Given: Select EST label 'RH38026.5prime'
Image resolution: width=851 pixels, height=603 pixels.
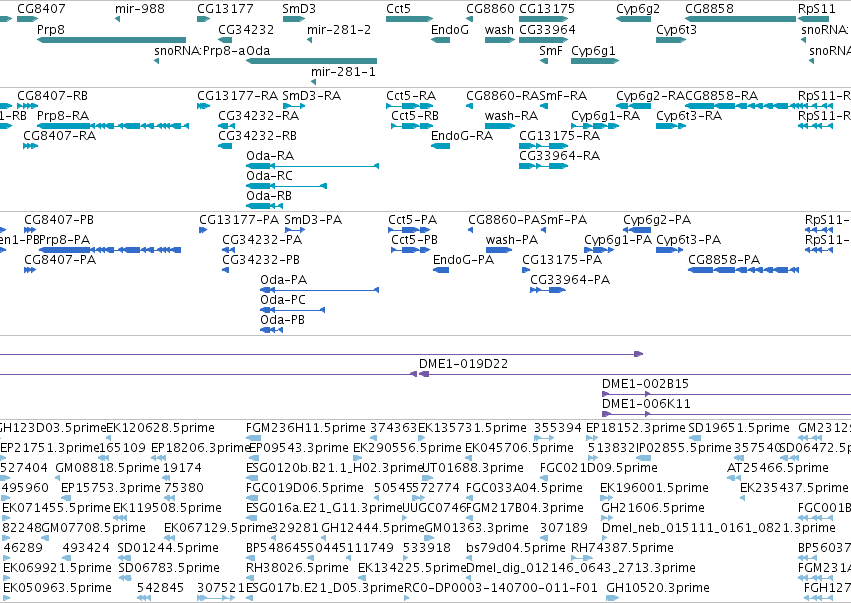Looking at the screenshot, I should click(x=297, y=568).
